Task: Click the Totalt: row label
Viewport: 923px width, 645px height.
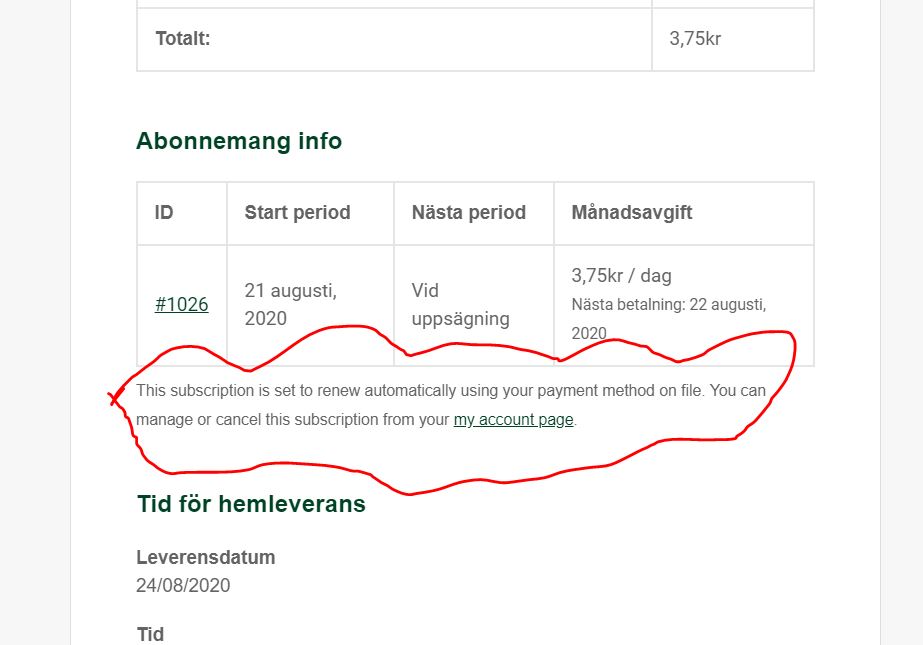Action: [182, 39]
